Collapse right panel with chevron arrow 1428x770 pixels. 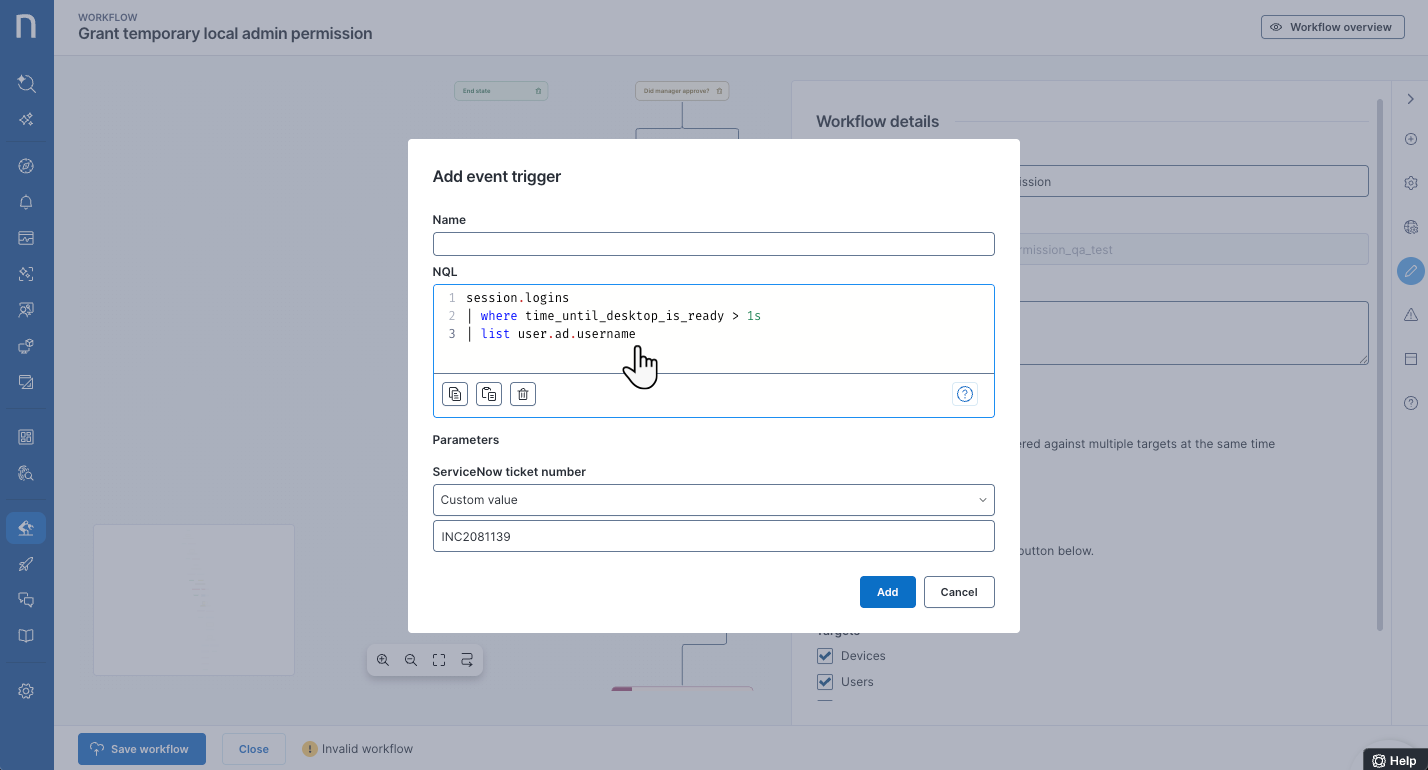[1410, 99]
